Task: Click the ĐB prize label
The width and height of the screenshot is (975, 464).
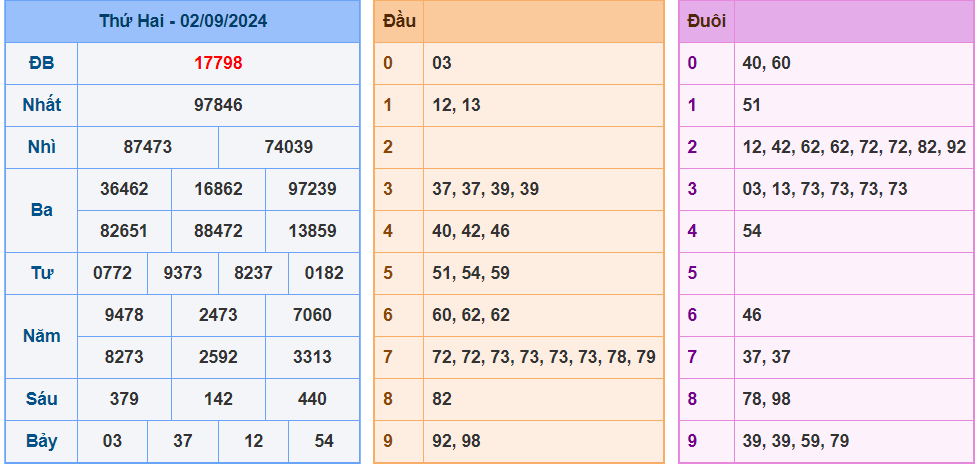Action: 41,63
